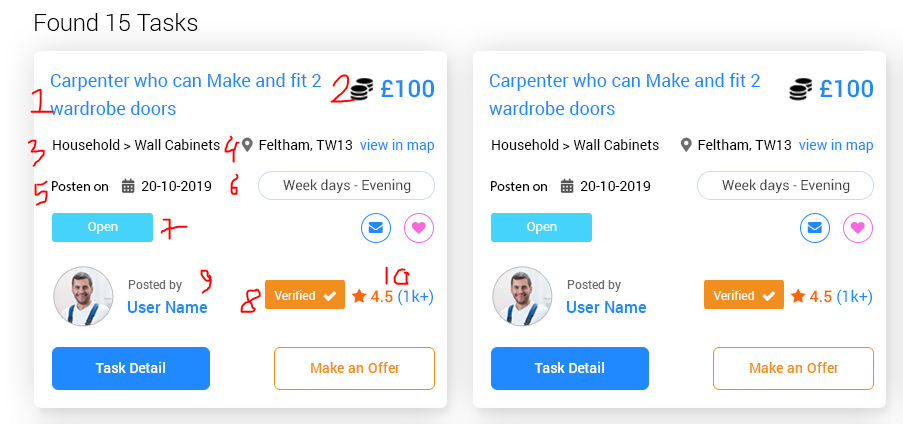Click the calendar icon on first card
This screenshot has width=903, height=424.
[128, 186]
